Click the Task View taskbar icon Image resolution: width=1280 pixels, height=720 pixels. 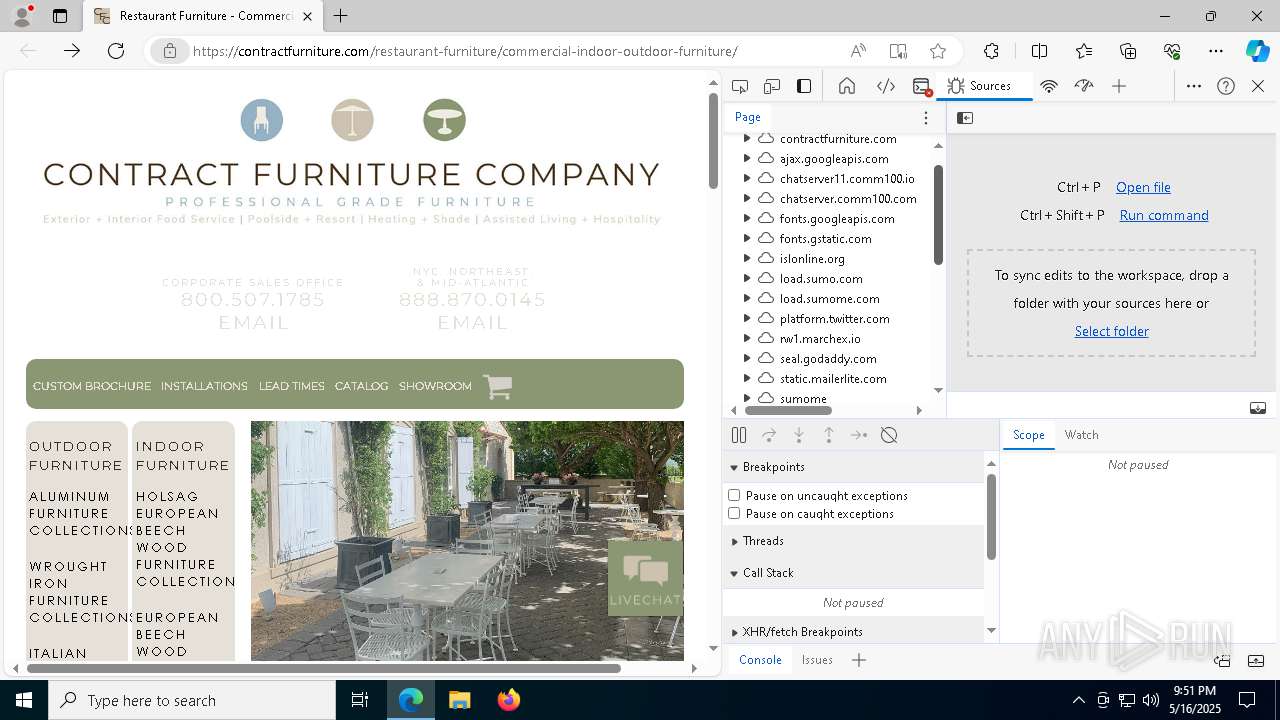pyautogui.click(x=360, y=700)
